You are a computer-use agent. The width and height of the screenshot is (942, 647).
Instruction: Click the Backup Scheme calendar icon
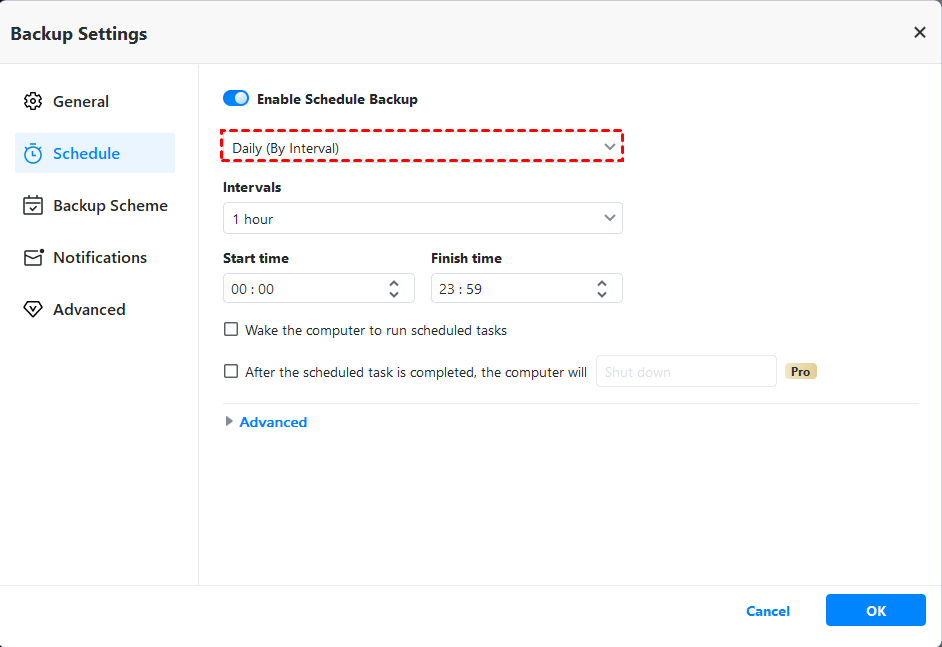click(x=33, y=205)
